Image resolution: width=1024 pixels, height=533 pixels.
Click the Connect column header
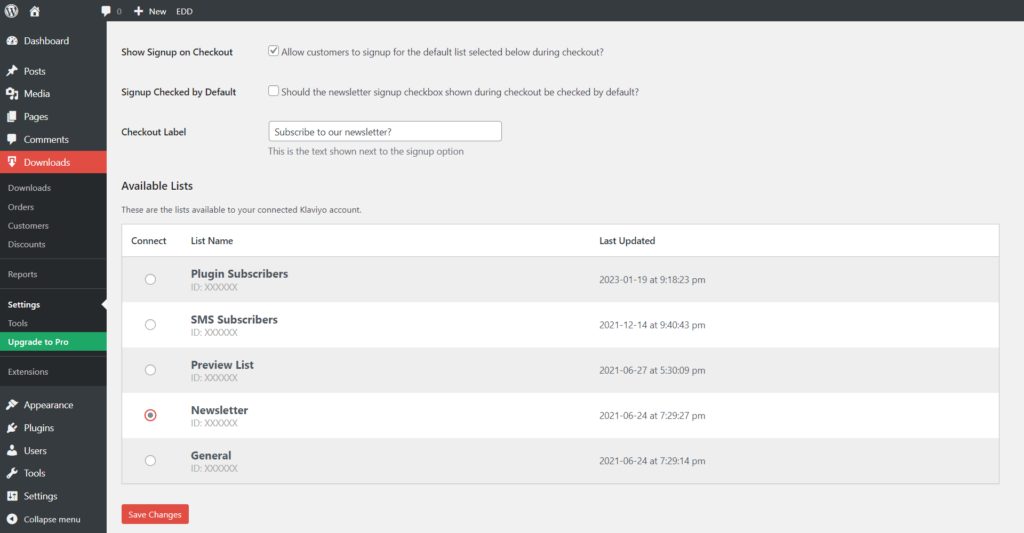pos(149,240)
